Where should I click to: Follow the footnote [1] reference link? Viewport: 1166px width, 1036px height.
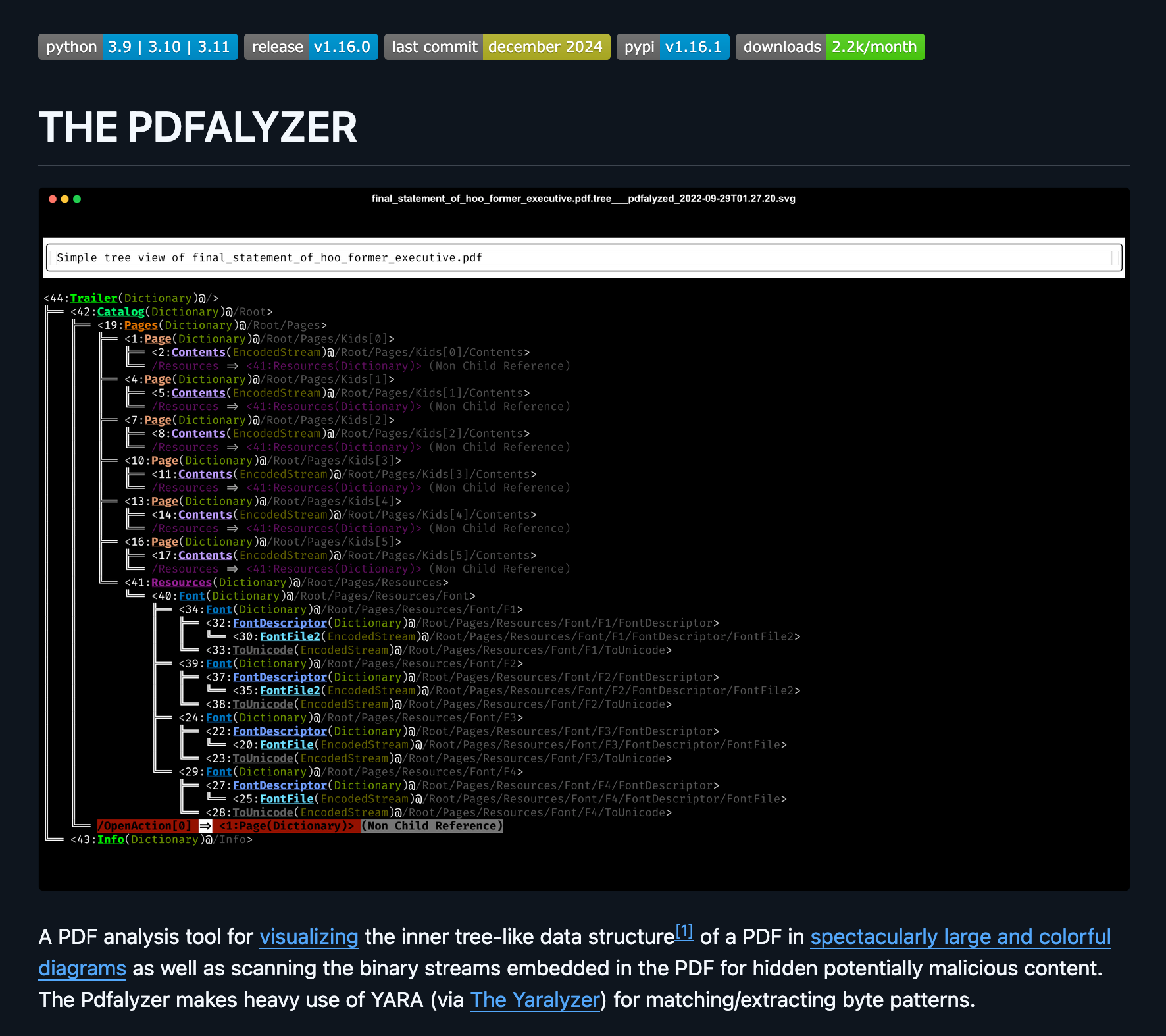[x=684, y=931]
